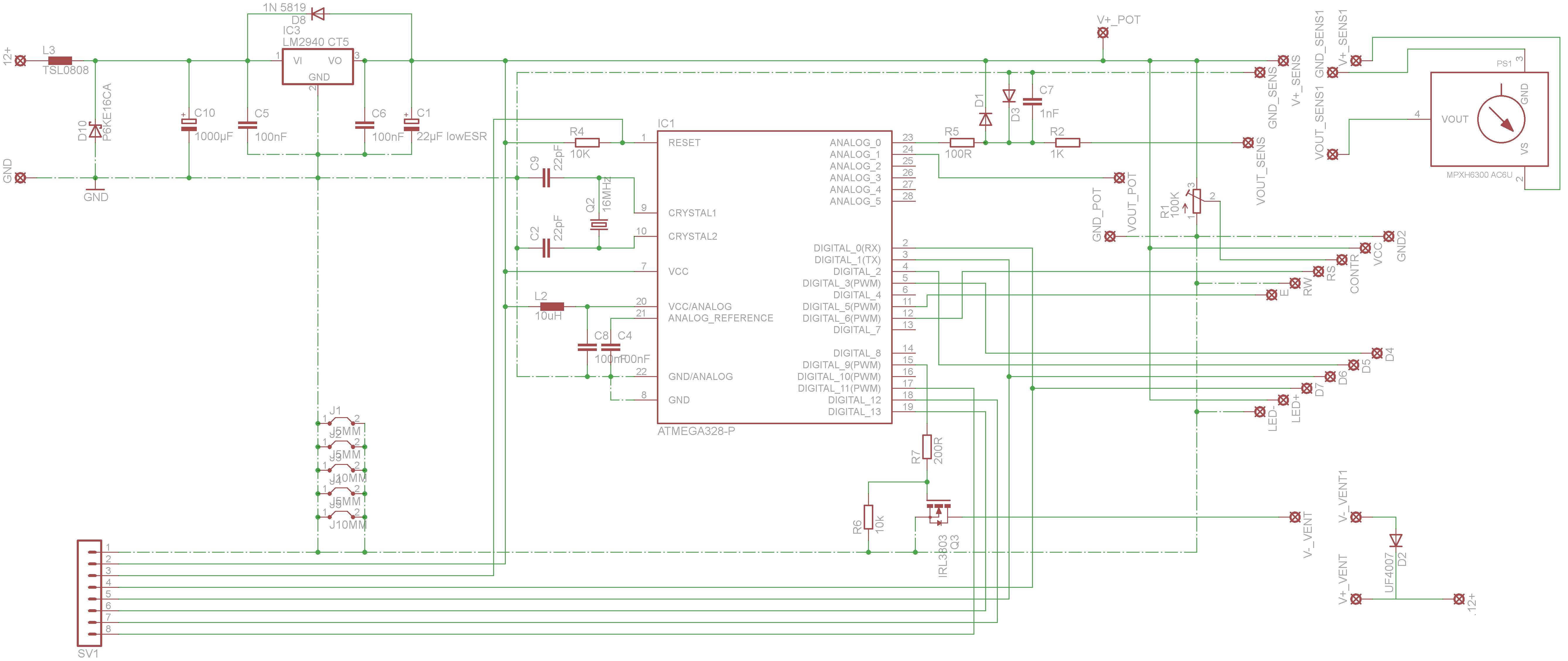Select the GND_POT pad
Viewport: 1568px width, 661px height.
coord(1110,236)
